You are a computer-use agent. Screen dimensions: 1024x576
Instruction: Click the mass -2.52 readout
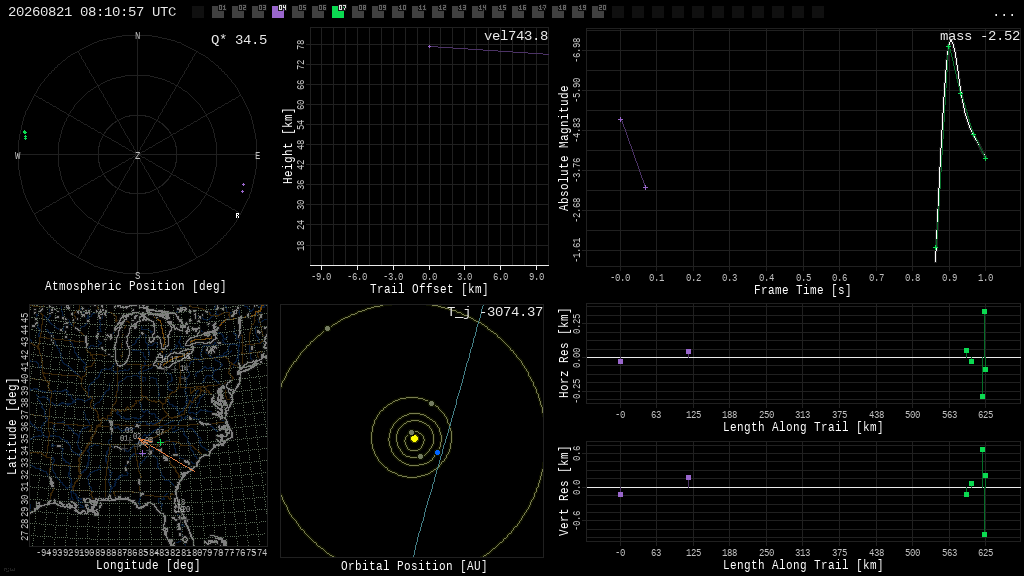click(980, 36)
